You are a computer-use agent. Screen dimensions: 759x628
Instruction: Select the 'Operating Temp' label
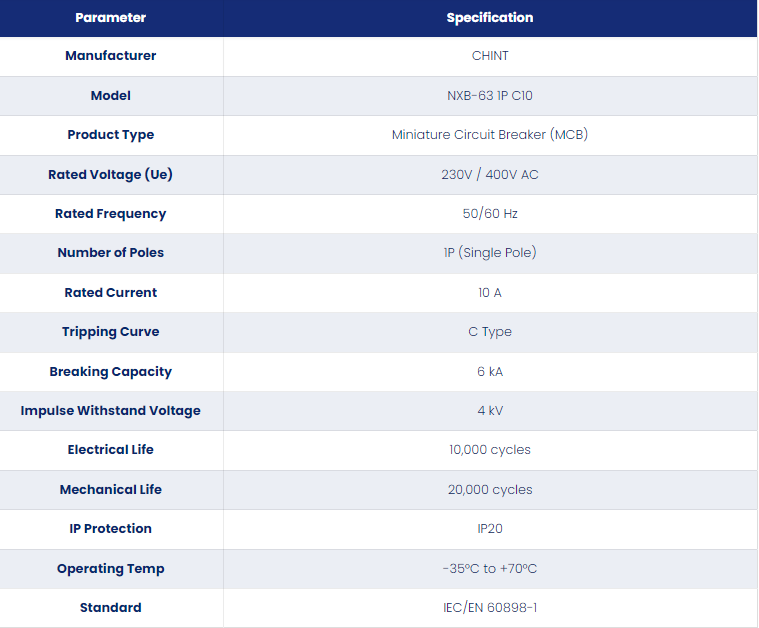pos(110,568)
